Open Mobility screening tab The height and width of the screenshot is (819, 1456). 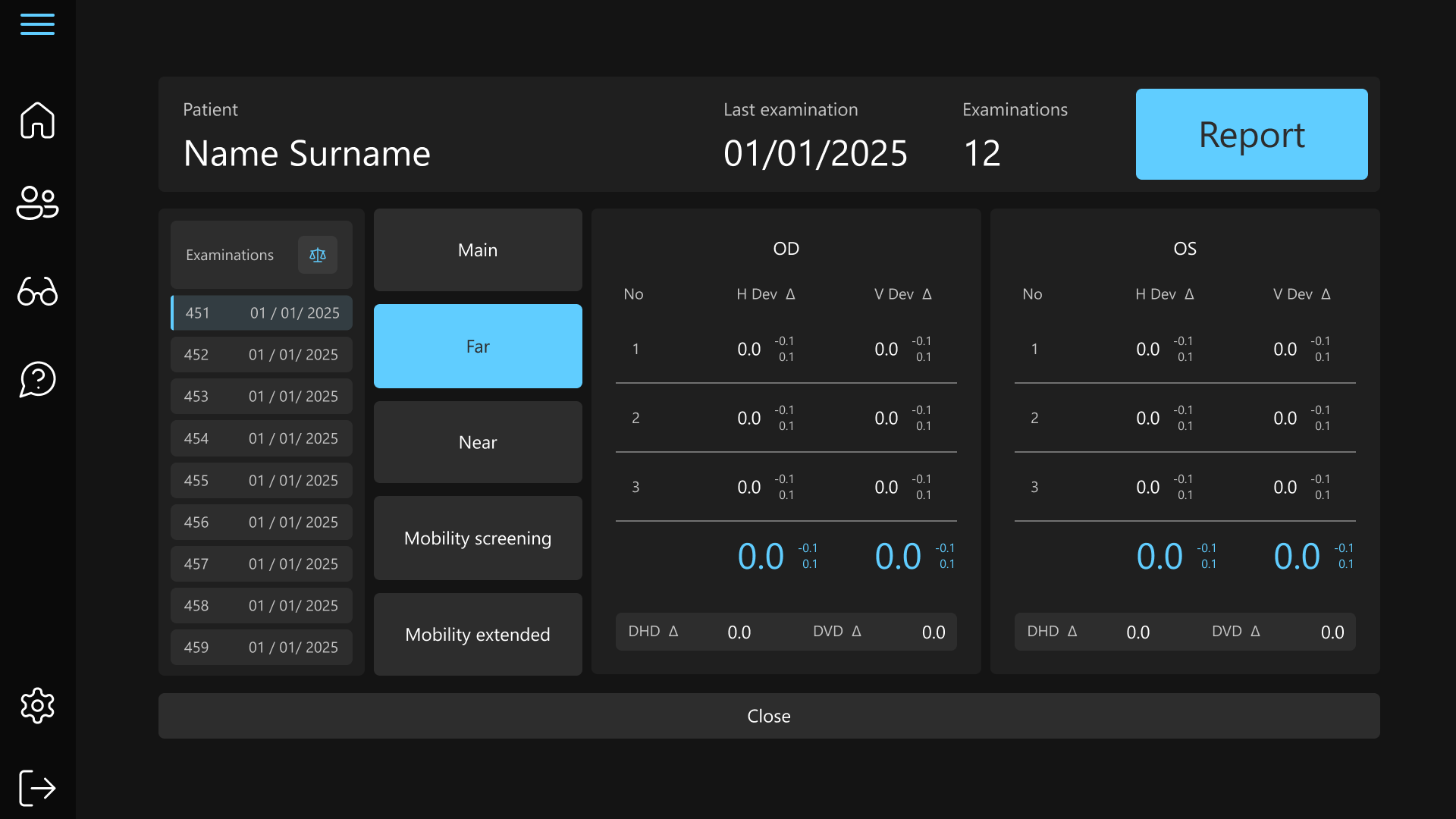tap(478, 538)
